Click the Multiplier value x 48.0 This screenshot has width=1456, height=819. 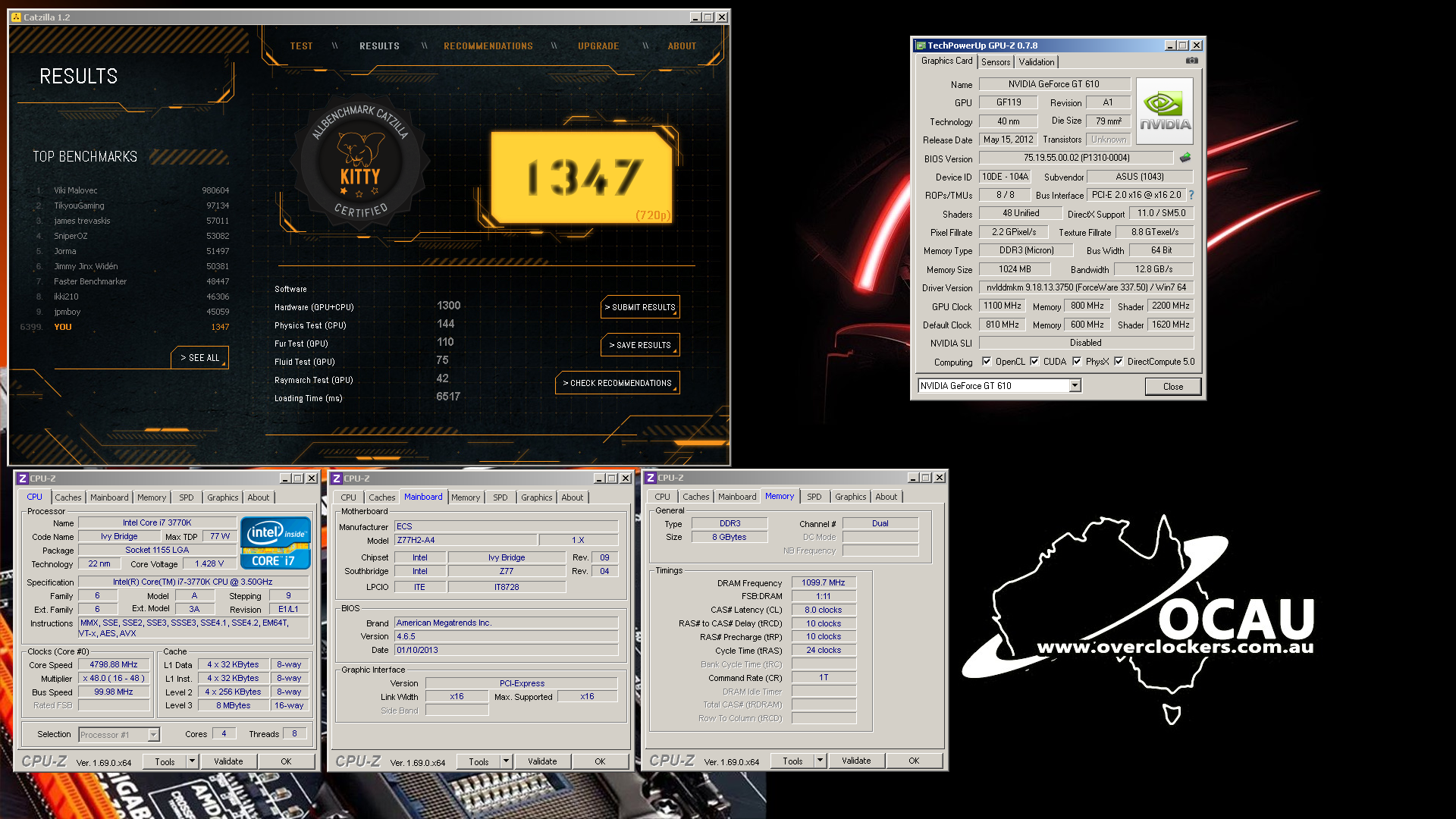pos(114,678)
